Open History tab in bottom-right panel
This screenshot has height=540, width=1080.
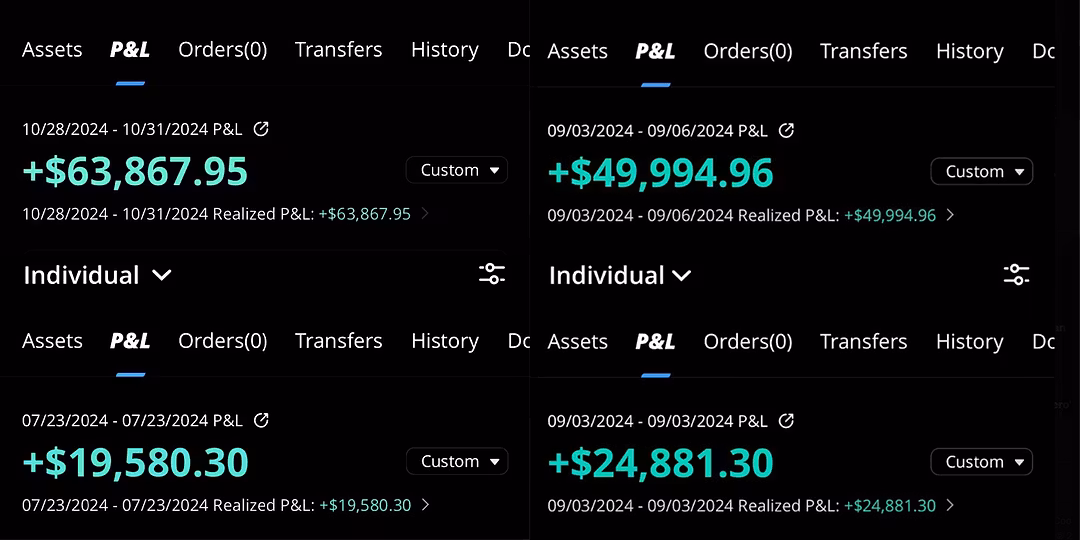pyautogui.click(x=970, y=342)
